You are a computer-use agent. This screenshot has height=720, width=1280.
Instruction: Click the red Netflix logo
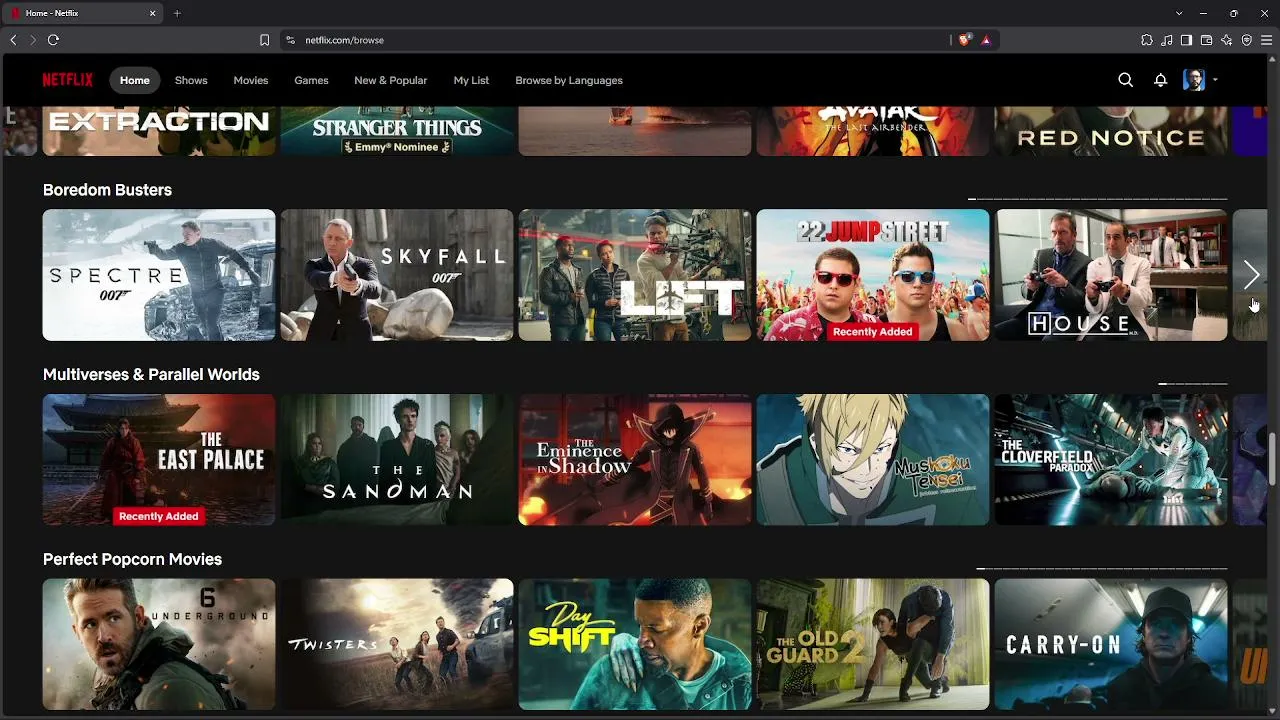(x=67, y=80)
